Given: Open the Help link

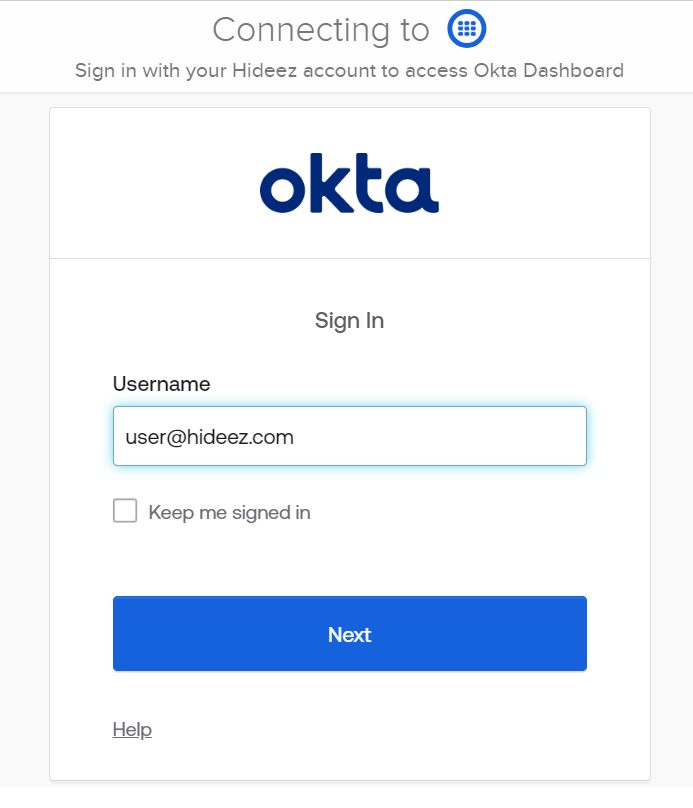Looking at the screenshot, I should click(132, 729).
